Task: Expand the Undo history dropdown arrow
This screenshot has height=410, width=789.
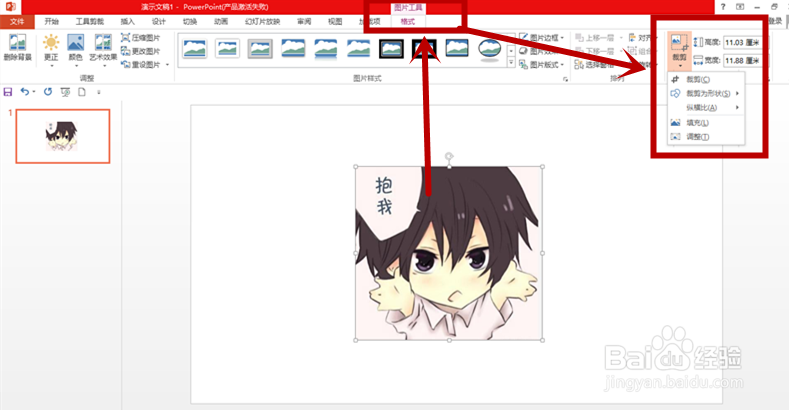Action: (34, 92)
